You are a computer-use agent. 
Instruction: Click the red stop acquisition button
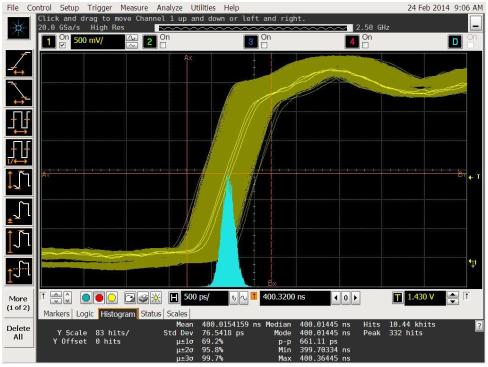pos(99,298)
